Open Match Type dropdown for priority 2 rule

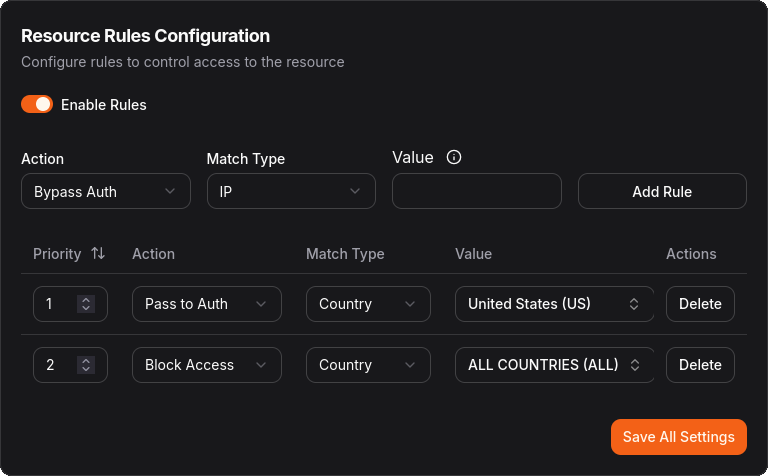click(x=368, y=365)
